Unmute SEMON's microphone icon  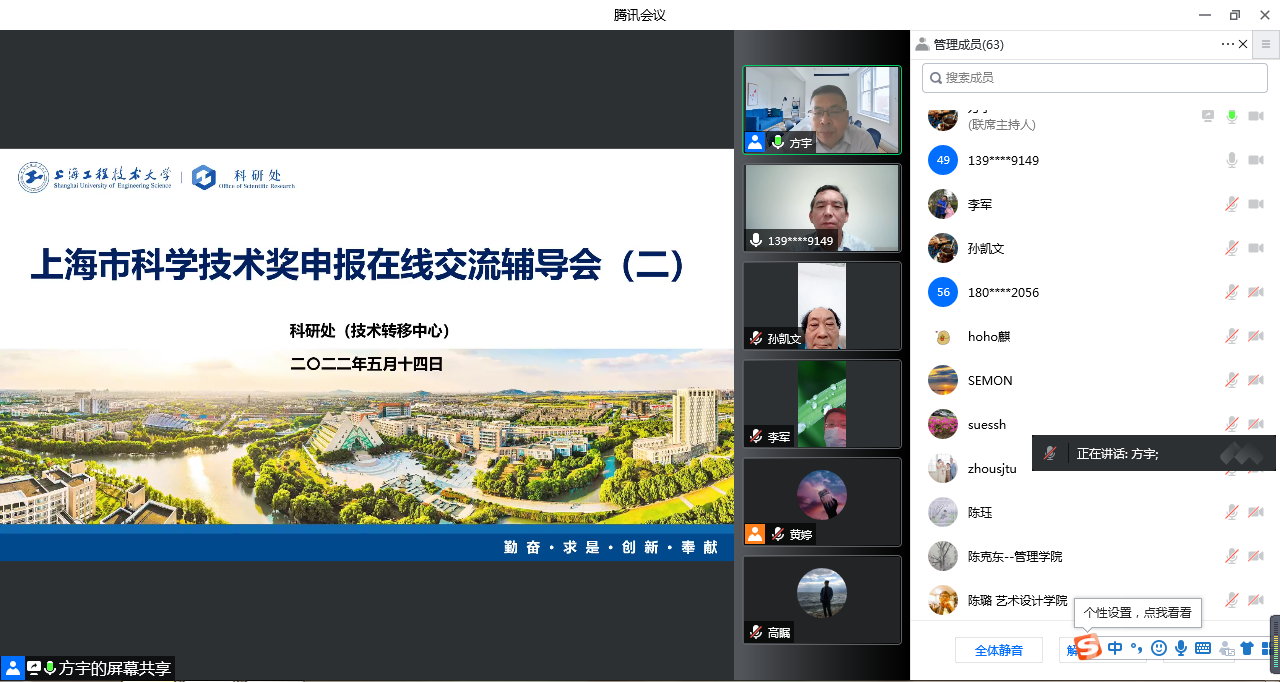pos(1232,380)
